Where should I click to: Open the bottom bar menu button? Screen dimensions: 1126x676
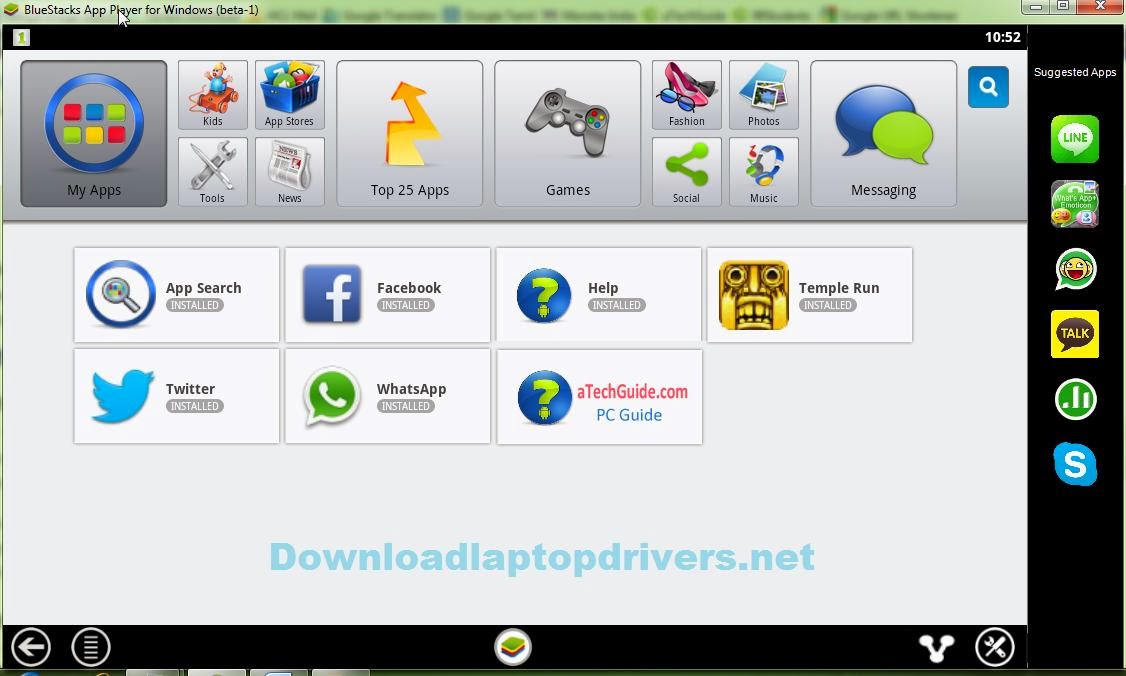tap(90, 647)
